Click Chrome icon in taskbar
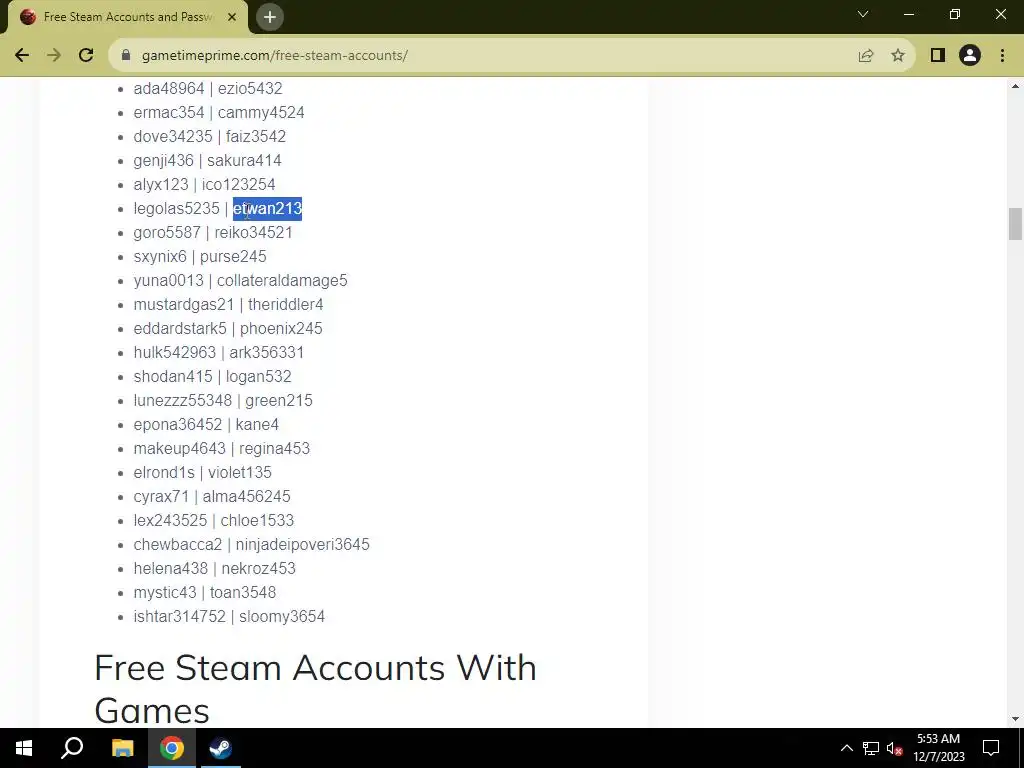 pyautogui.click(x=172, y=748)
